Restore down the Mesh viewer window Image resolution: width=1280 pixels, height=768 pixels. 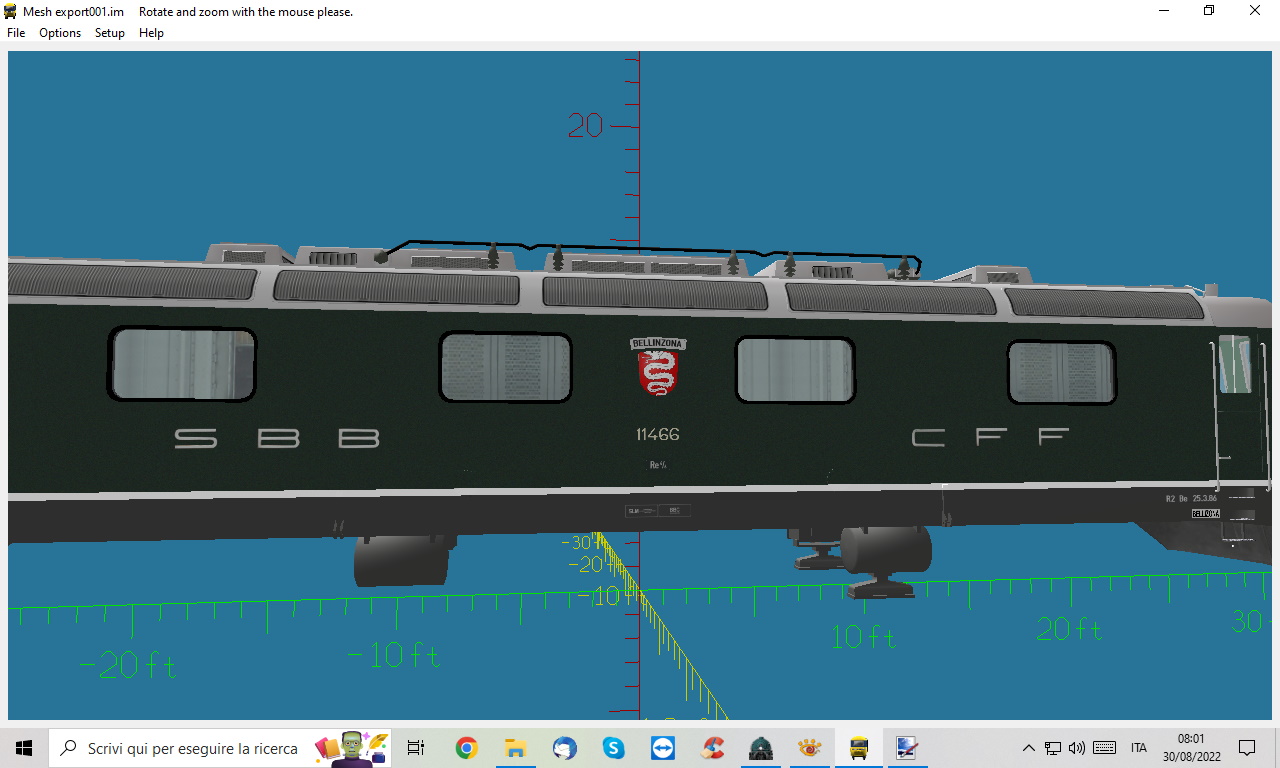(x=1209, y=11)
